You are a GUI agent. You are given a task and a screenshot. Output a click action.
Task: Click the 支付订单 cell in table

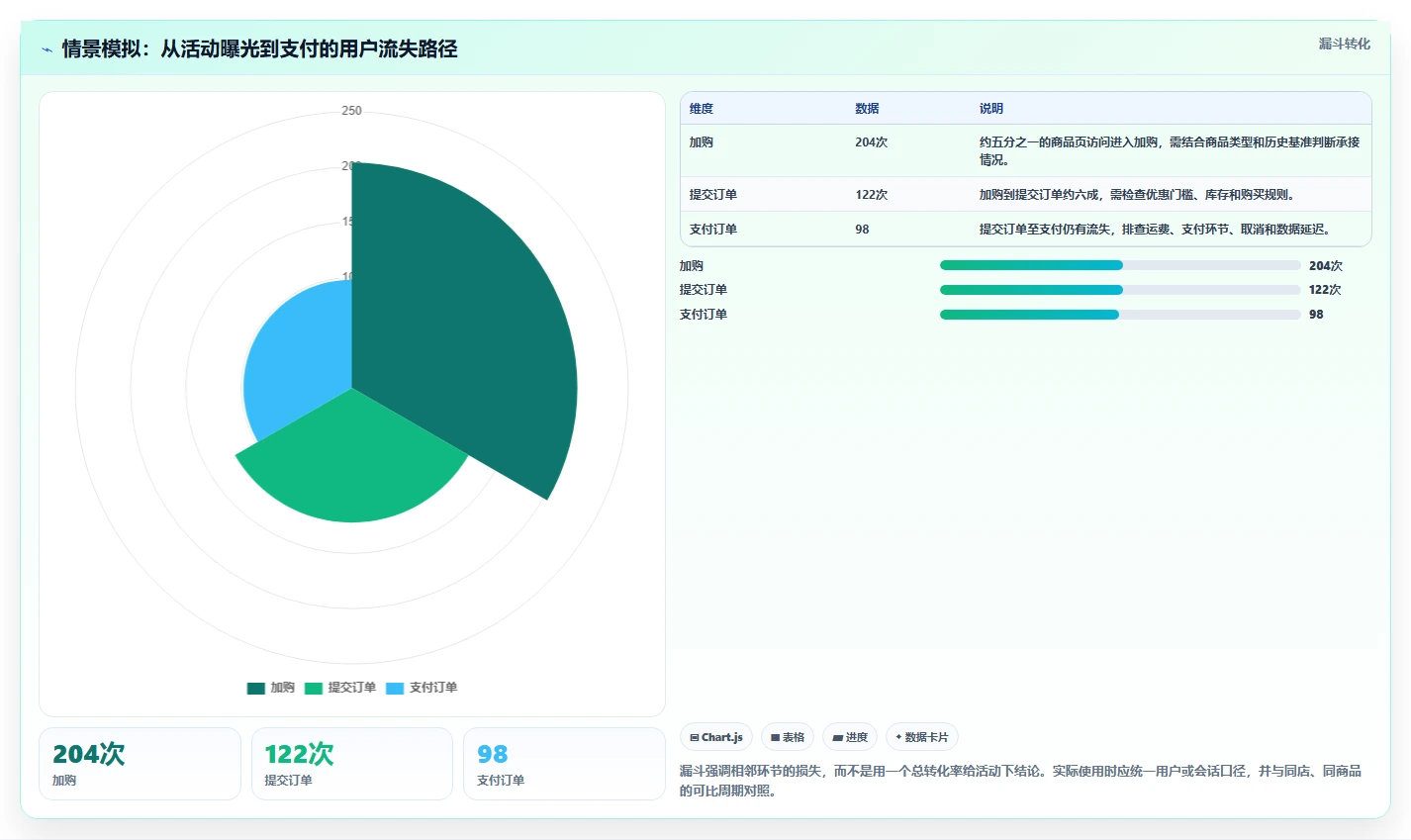point(713,230)
